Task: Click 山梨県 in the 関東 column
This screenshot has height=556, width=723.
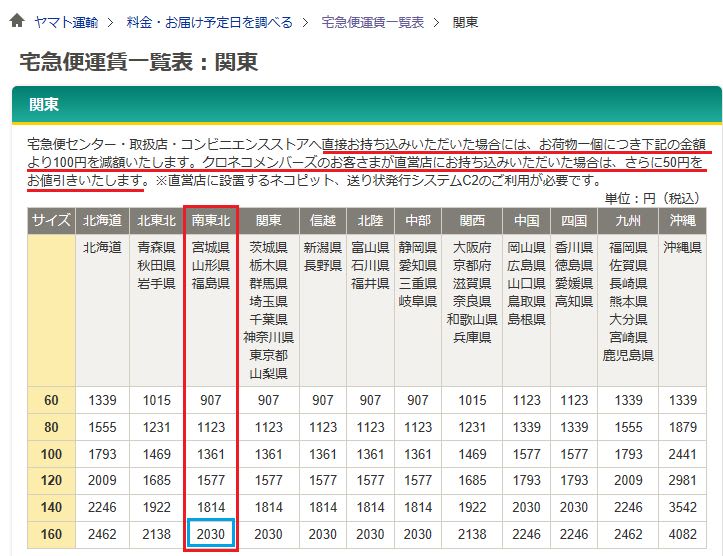Action: [268, 373]
